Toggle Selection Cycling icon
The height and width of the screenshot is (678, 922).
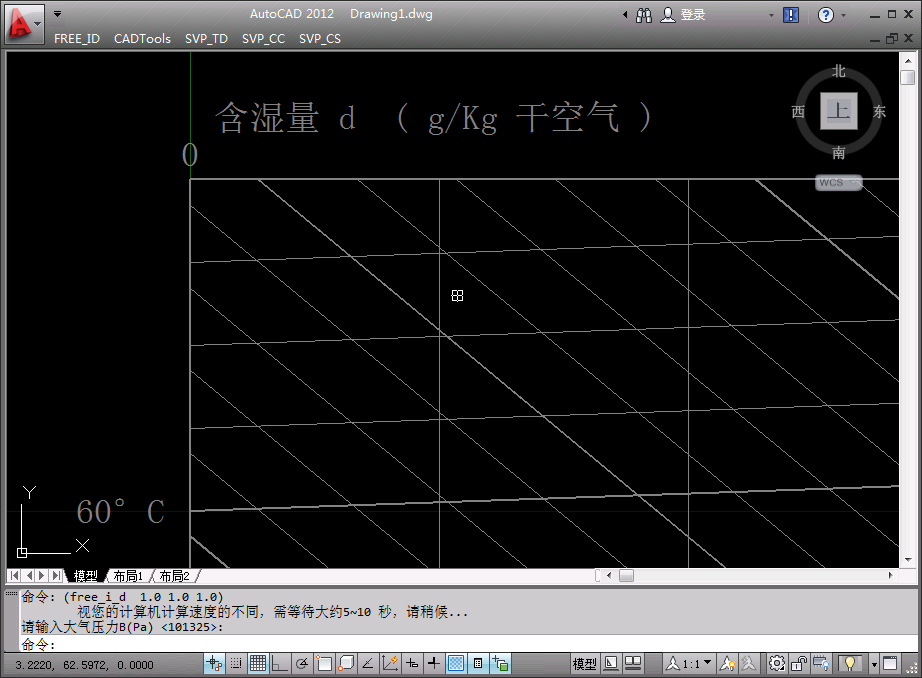pos(500,664)
